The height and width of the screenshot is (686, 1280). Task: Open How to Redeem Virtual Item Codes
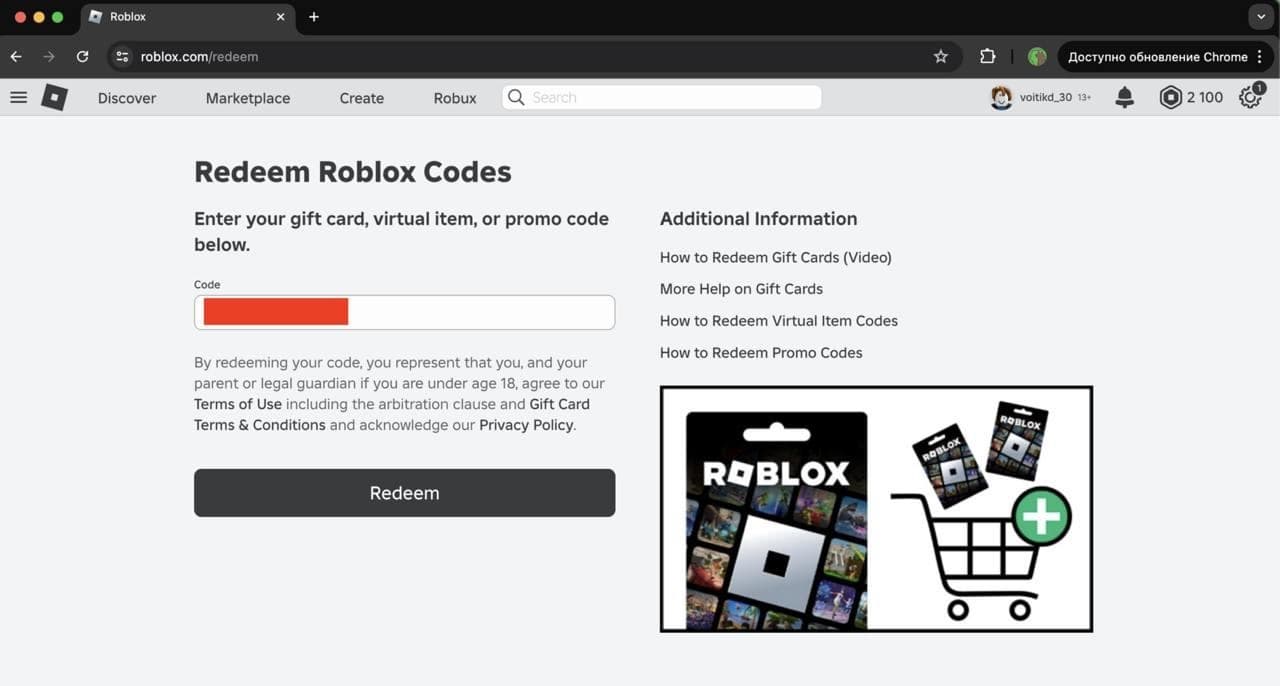pyautogui.click(x=779, y=321)
